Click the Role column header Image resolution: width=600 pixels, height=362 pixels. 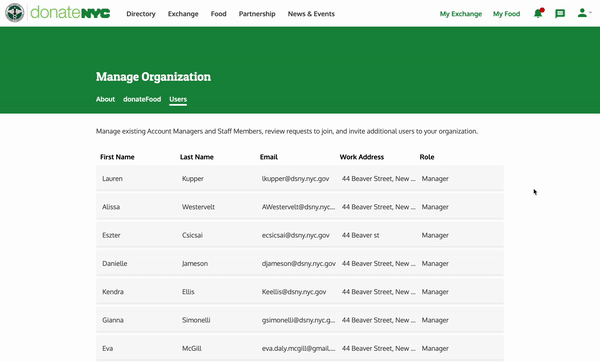(x=427, y=157)
